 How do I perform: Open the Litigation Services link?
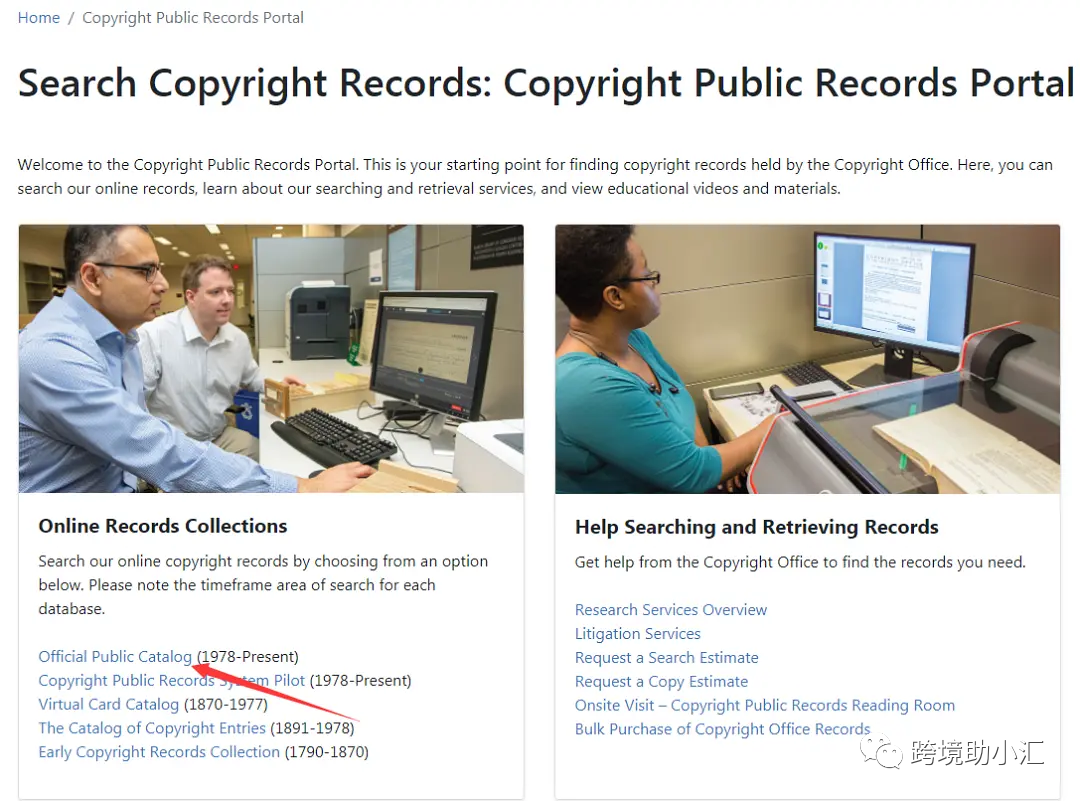[x=638, y=634]
